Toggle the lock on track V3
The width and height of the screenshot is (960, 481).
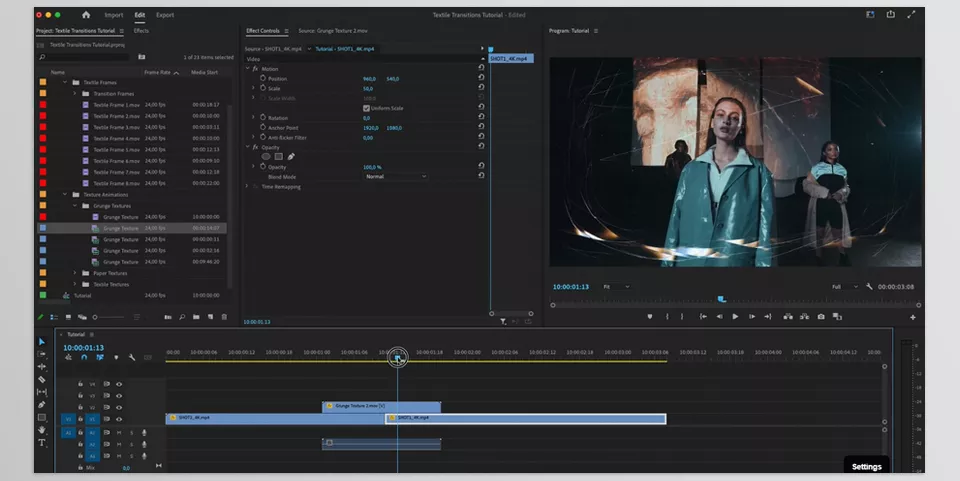[80, 396]
